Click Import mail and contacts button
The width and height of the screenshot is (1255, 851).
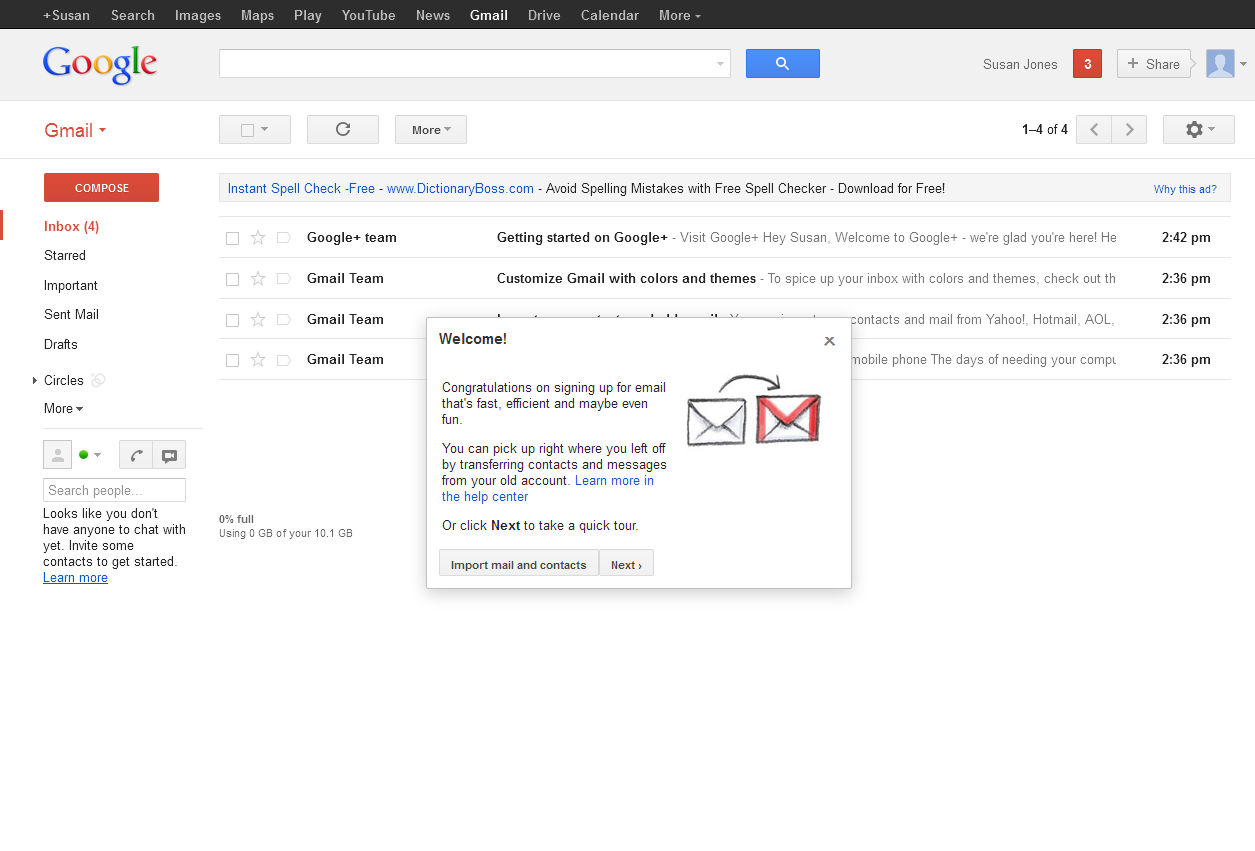(518, 564)
